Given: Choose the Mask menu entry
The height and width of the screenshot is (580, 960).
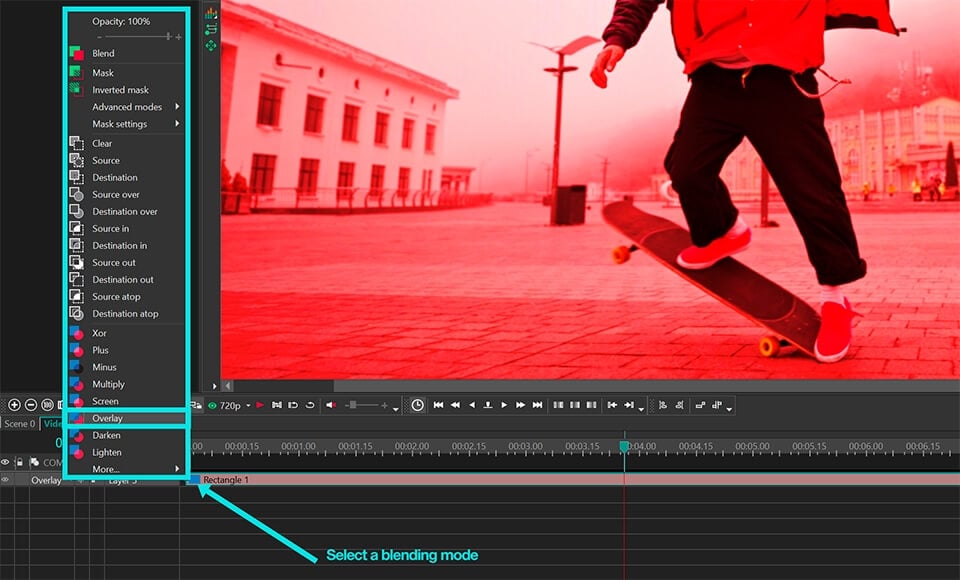Looking at the screenshot, I should tap(126, 72).
